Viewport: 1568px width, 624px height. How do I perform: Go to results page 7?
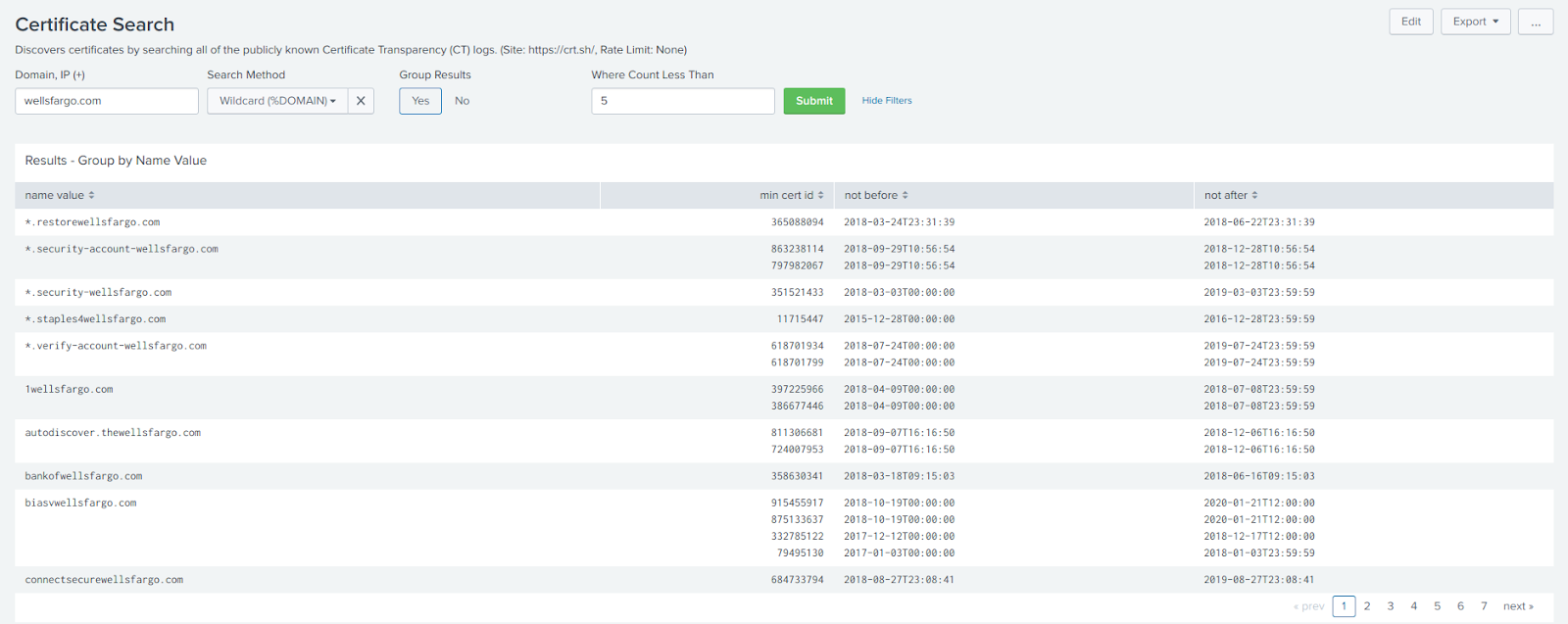tap(1484, 606)
